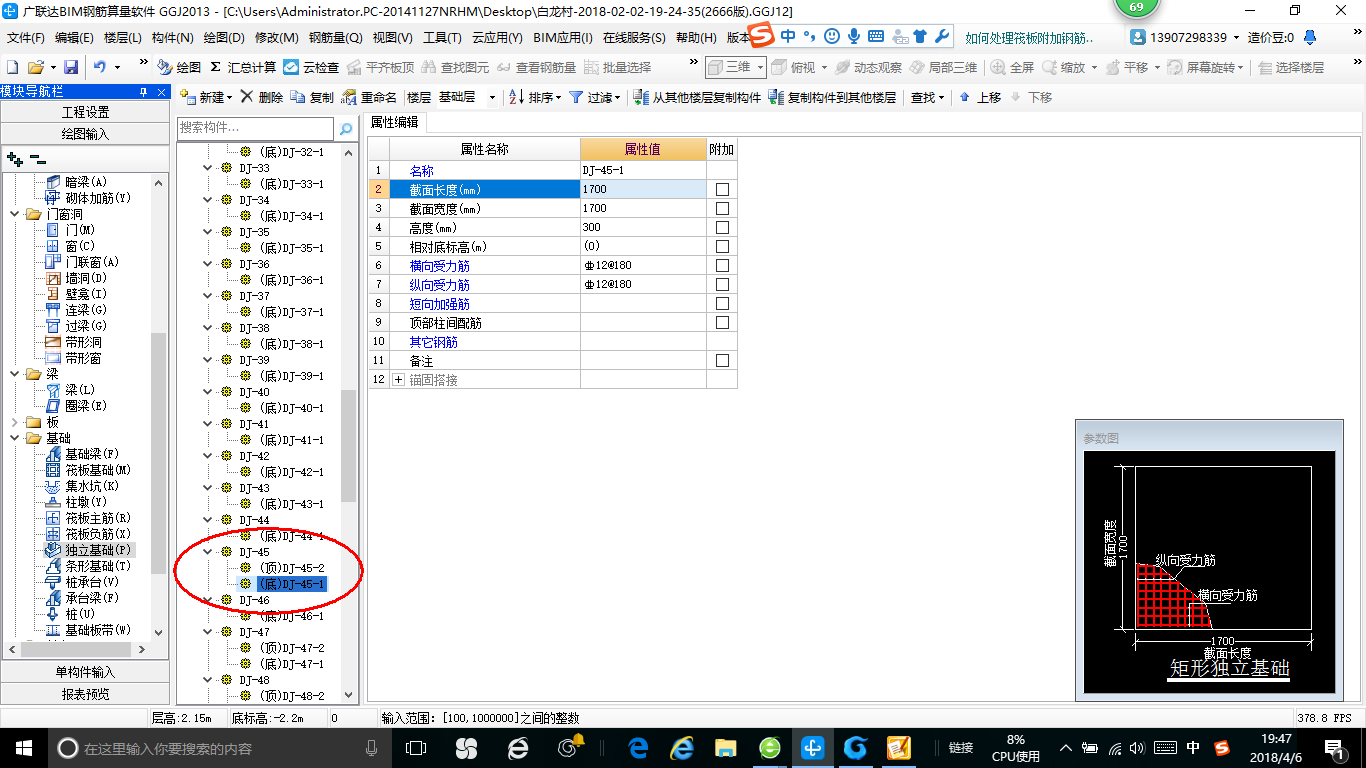1366x768 pixels.
Task: Toggle 附加 checkbox for 横向受力筋 row
Action: pyautogui.click(x=722, y=265)
